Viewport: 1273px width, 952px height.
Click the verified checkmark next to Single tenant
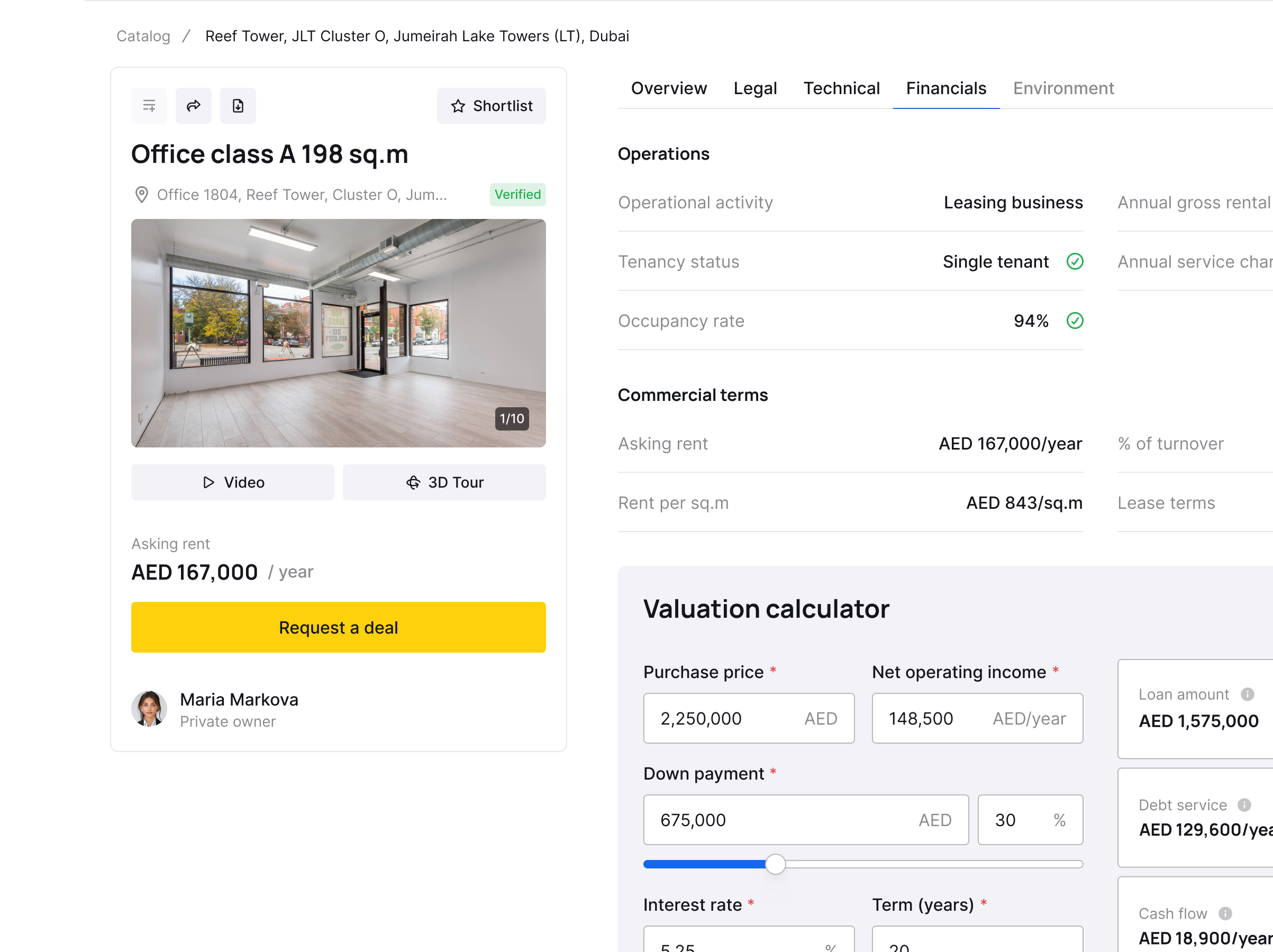pos(1075,262)
